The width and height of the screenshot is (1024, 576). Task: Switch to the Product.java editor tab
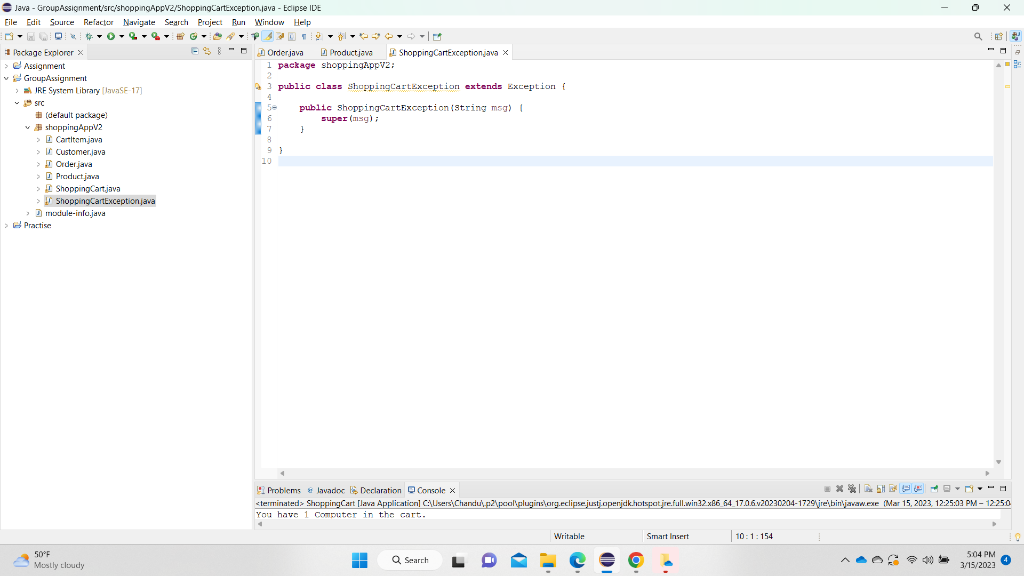(347, 52)
